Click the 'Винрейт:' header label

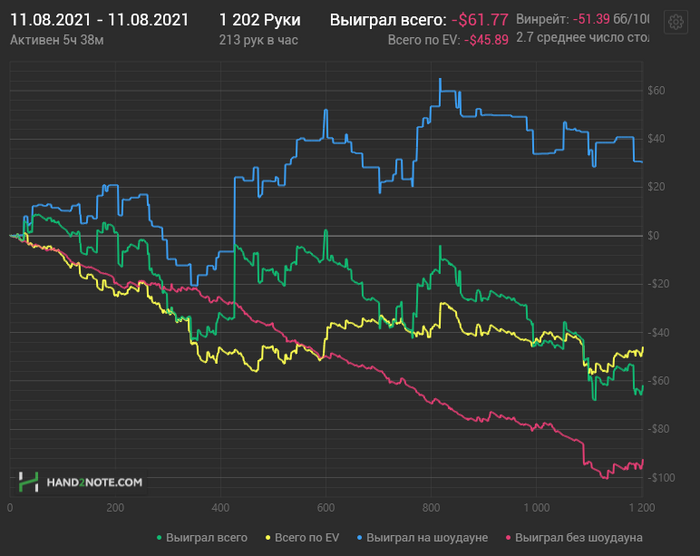542,19
